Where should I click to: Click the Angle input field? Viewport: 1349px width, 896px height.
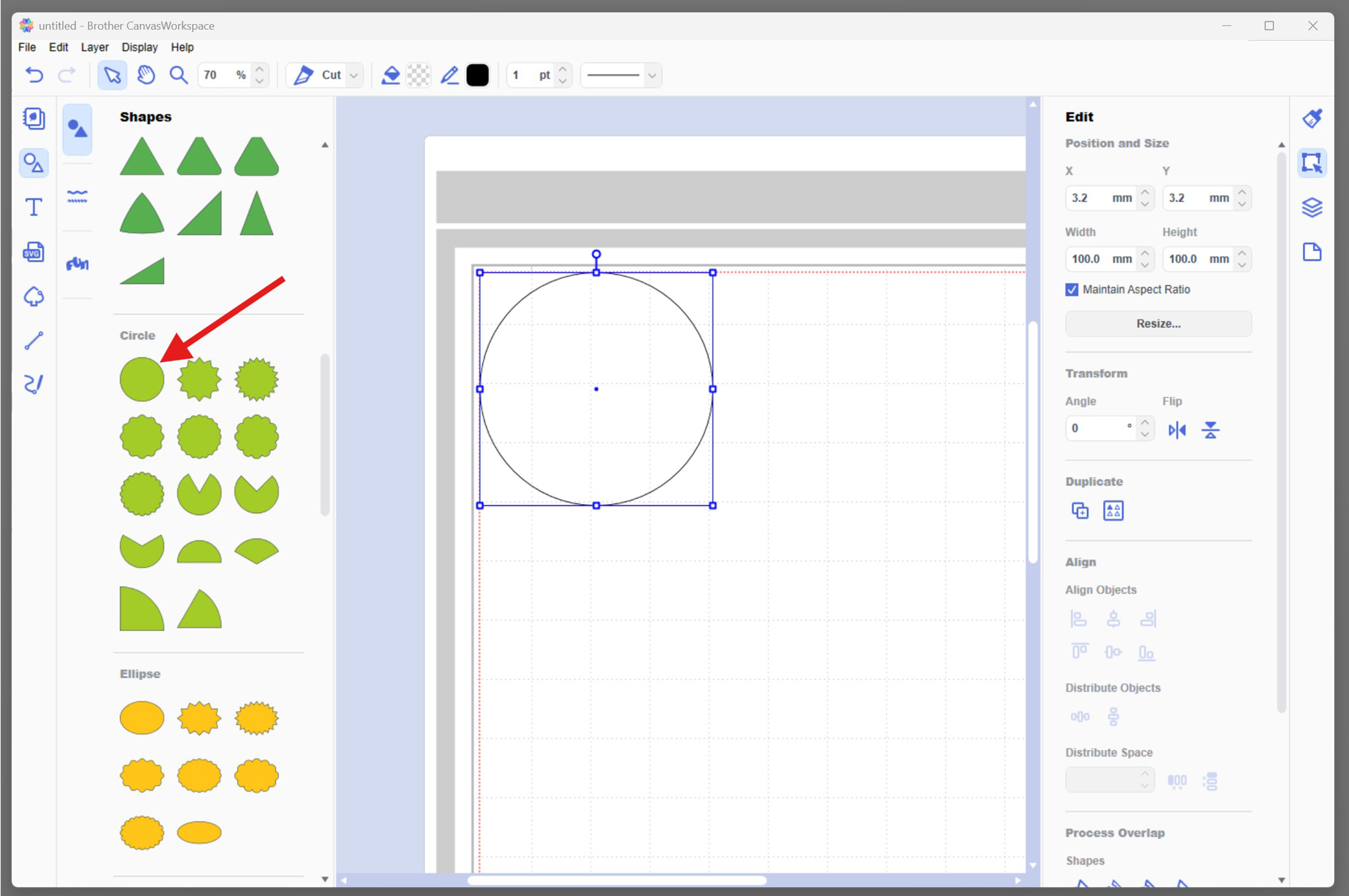pyautogui.click(x=1102, y=428)
